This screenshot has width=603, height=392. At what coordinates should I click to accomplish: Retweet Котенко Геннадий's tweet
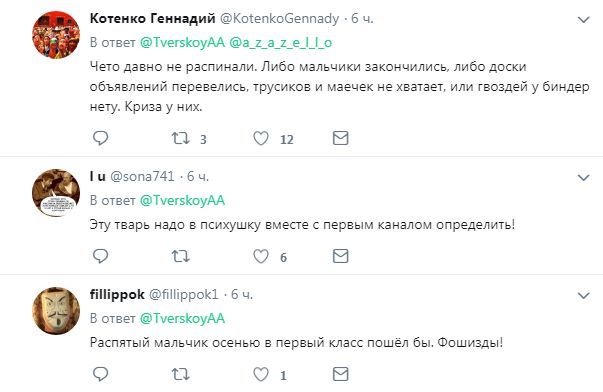(180, 138)
